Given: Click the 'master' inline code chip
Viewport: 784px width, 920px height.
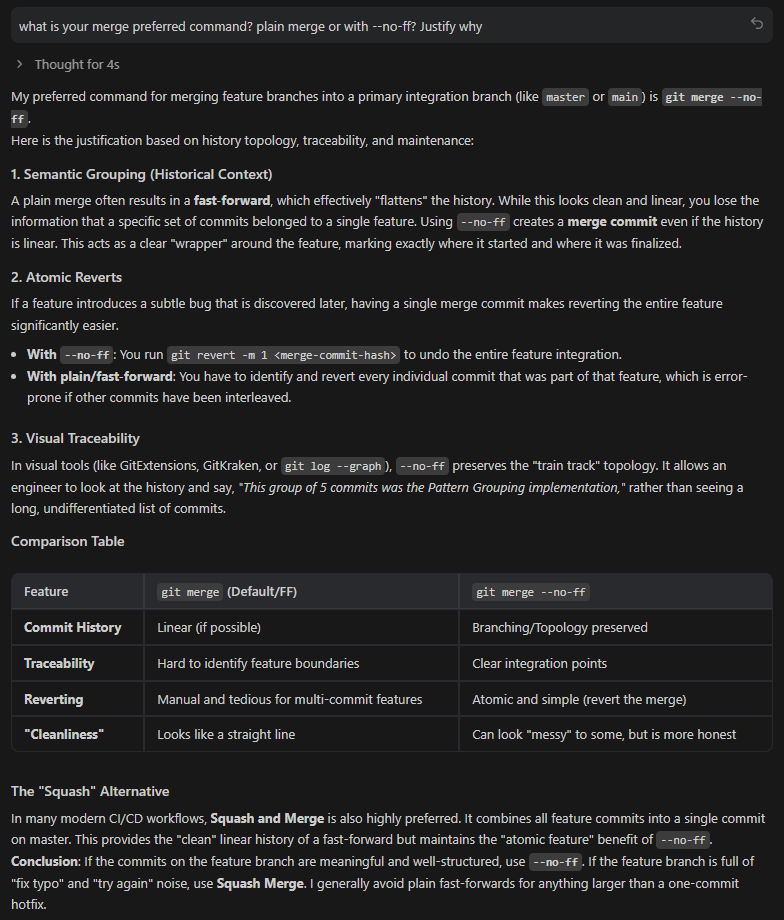Looking at the screenshot, I should [565, 97].
